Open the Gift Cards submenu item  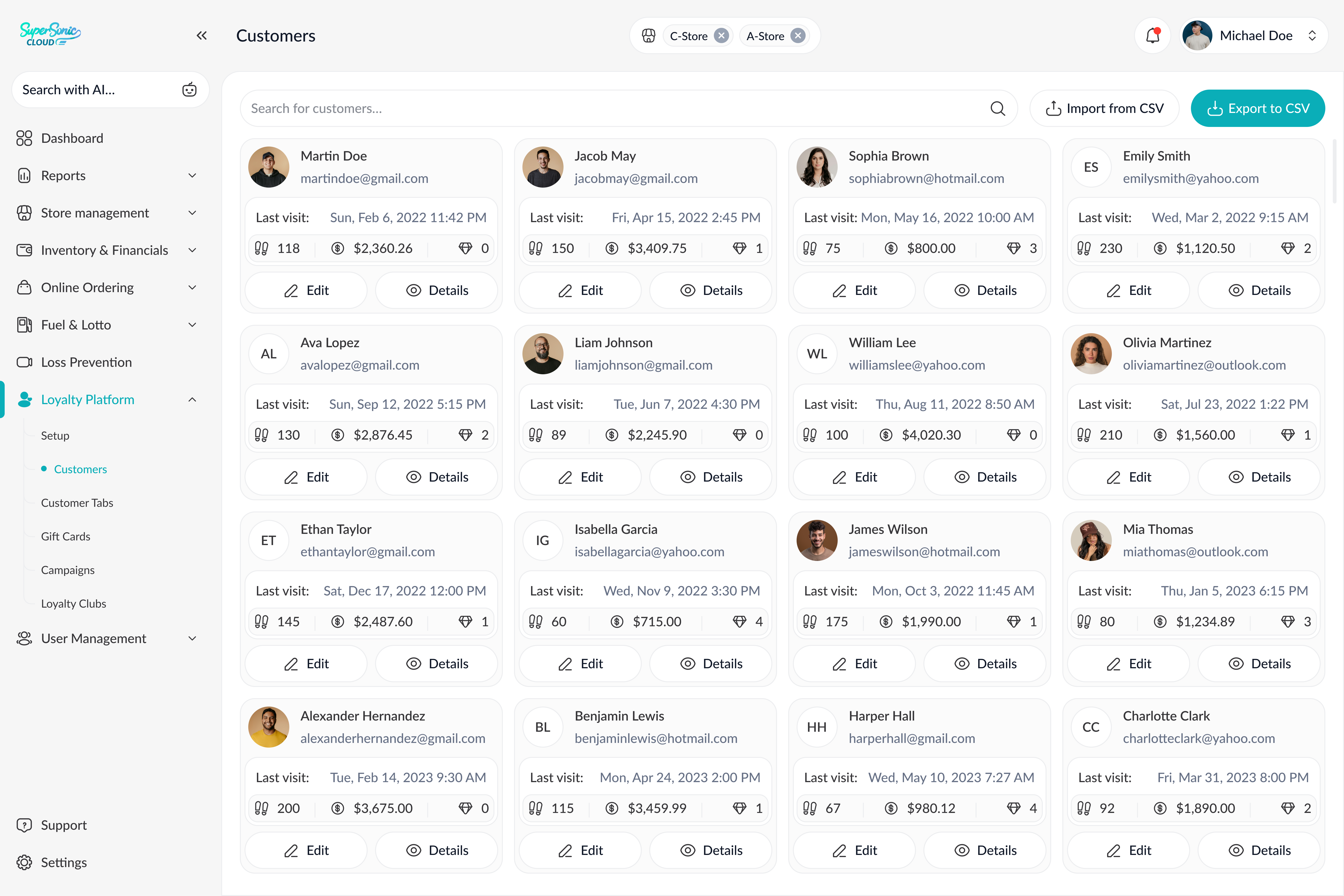click(66, 536)
